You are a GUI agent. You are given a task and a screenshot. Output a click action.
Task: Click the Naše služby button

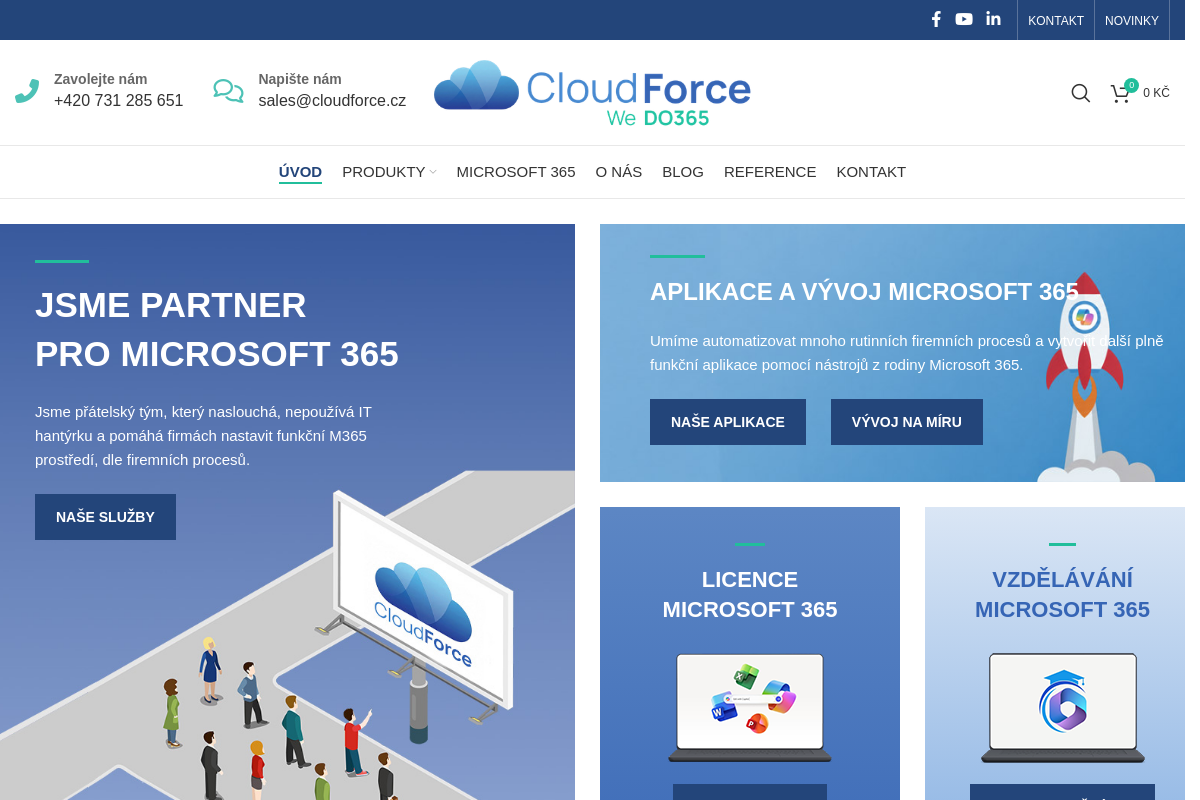click(105, 517)
